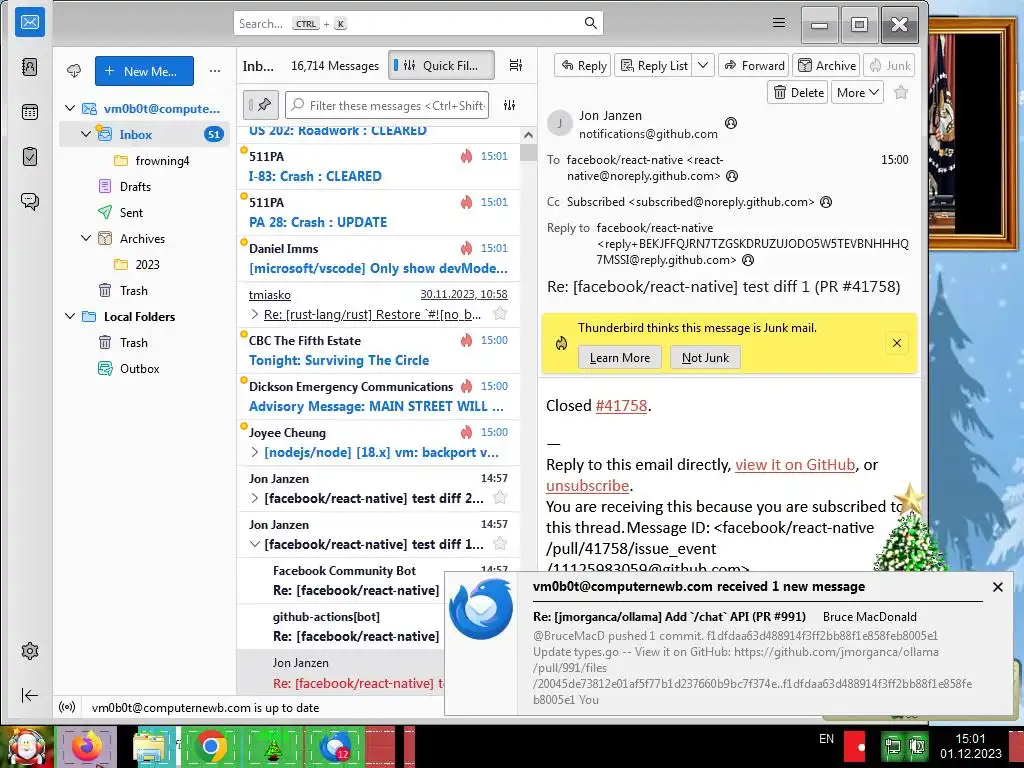Open the More actions dropdown

click(857, 93)
